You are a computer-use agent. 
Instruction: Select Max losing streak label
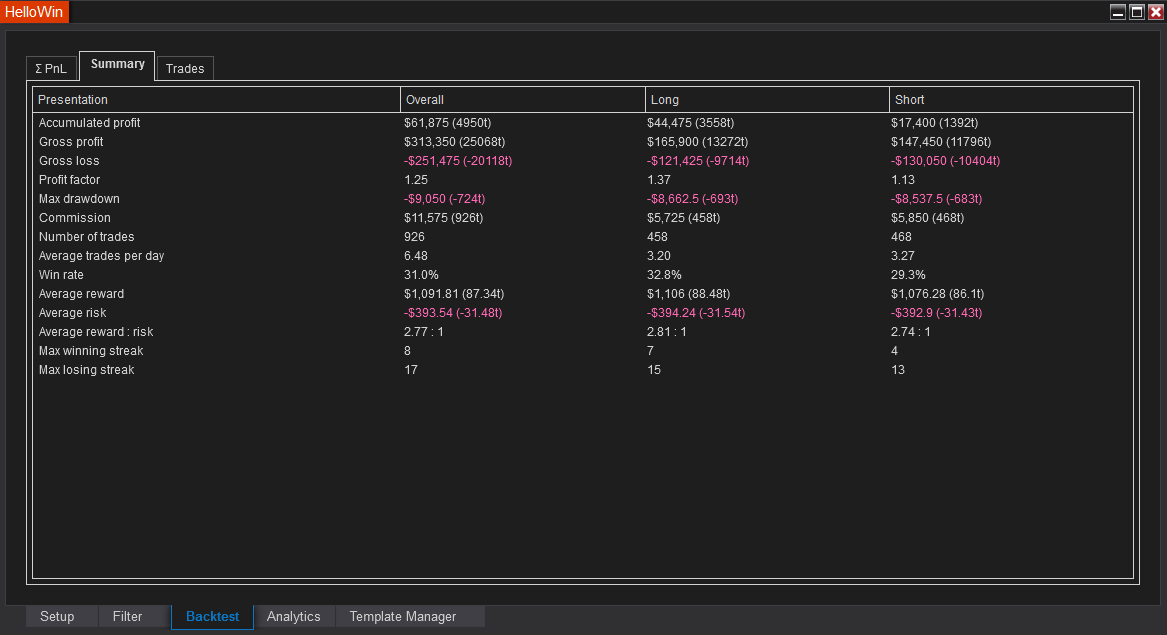pos(86,369)
